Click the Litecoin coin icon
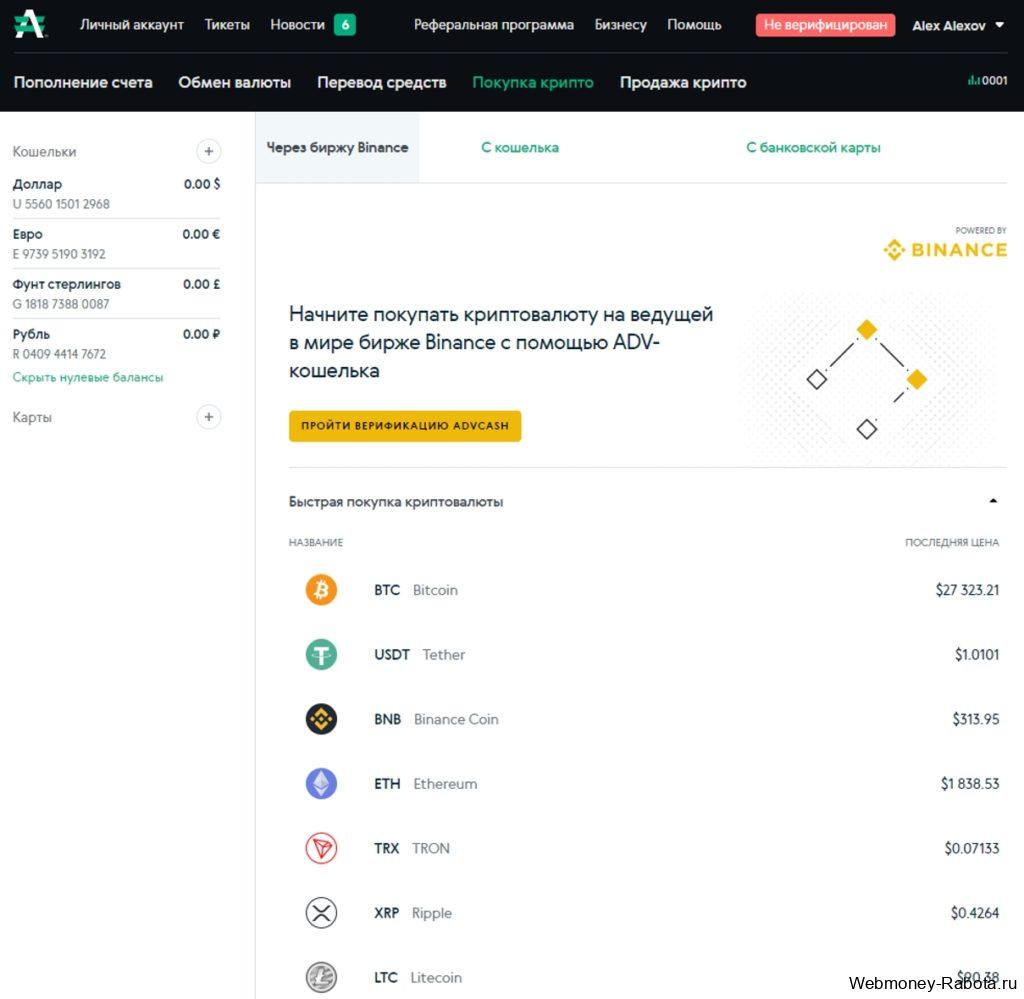 coord(321,977)
